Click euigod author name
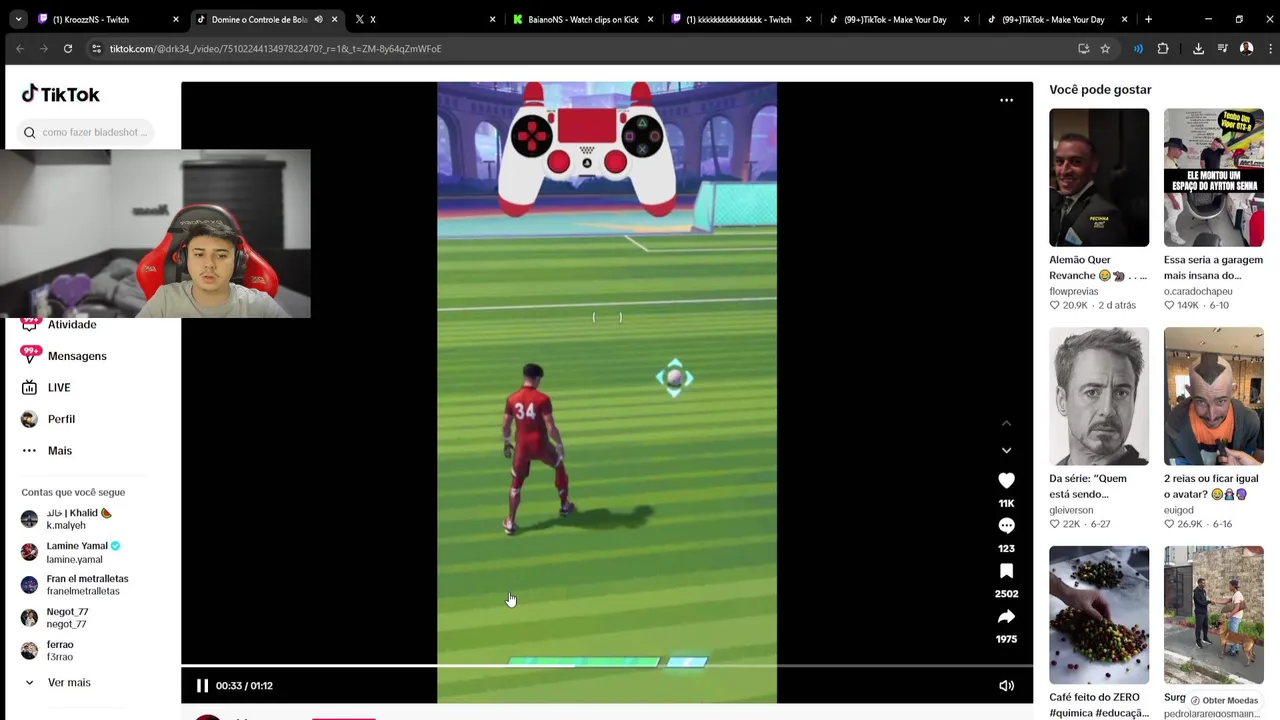 click(x=1179, y=510)
